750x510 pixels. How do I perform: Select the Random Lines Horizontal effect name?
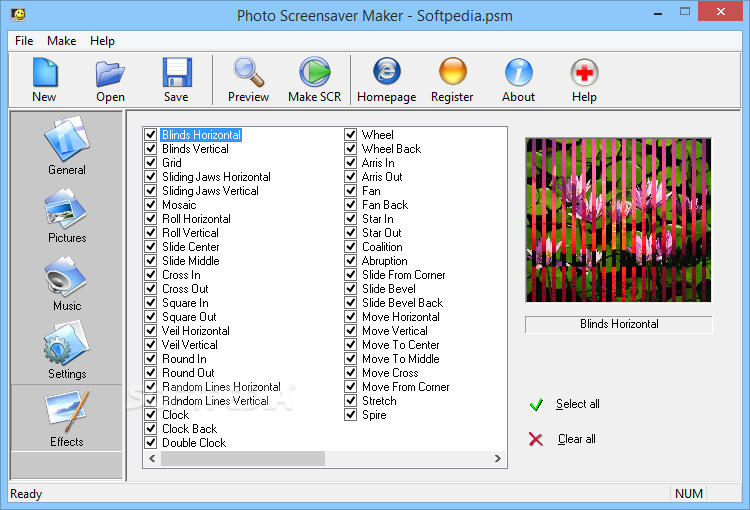coord(221,387)
